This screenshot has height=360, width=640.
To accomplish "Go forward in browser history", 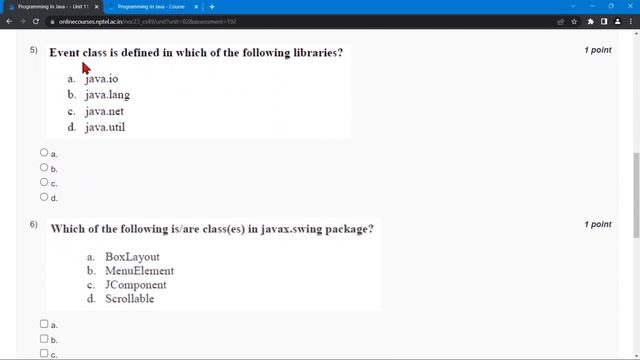I will (22, 22).
